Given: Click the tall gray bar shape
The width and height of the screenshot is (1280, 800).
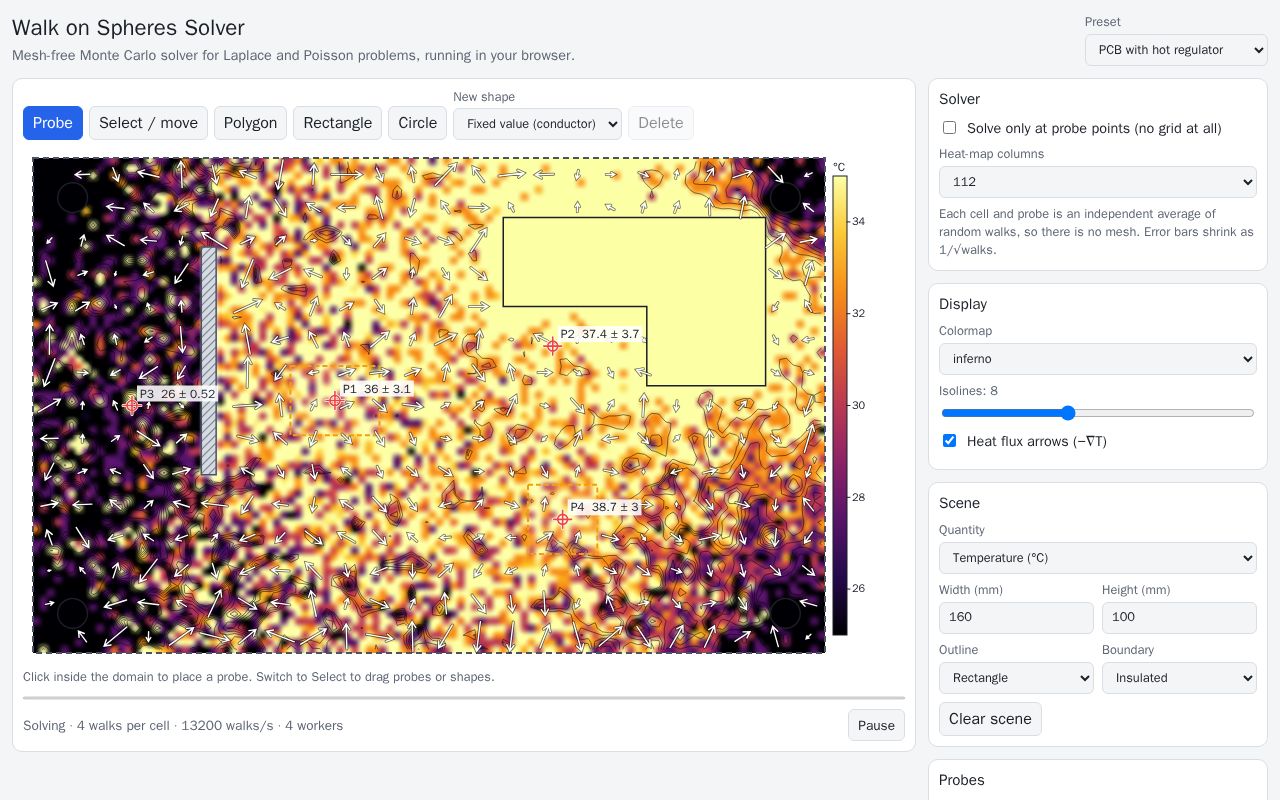Looking at the screenshot, I should click(209, 361).
